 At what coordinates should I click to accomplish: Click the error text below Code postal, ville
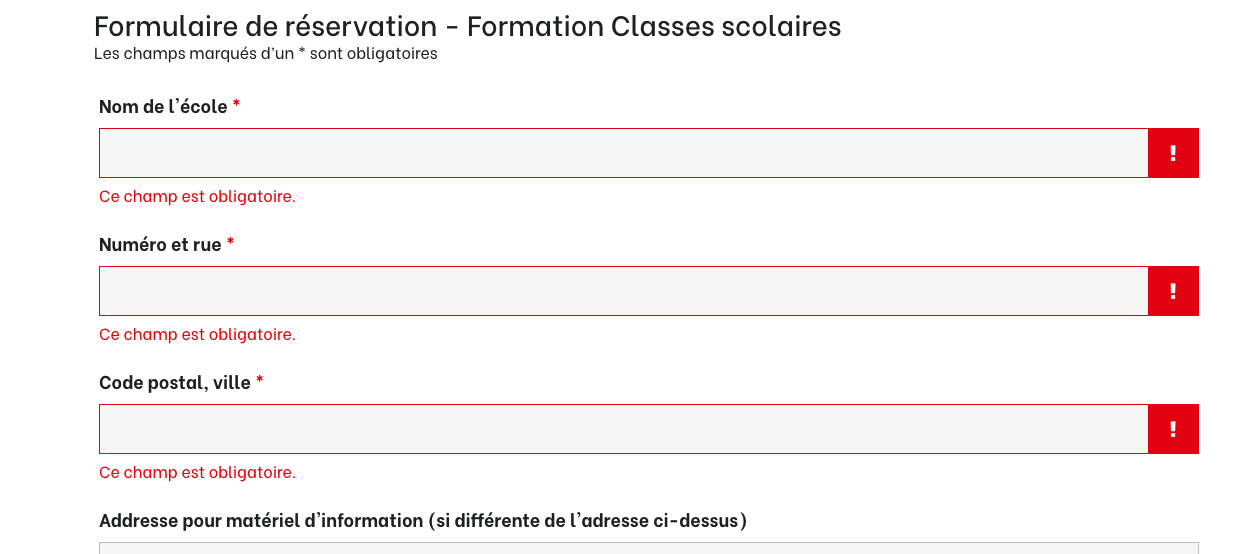197,472
